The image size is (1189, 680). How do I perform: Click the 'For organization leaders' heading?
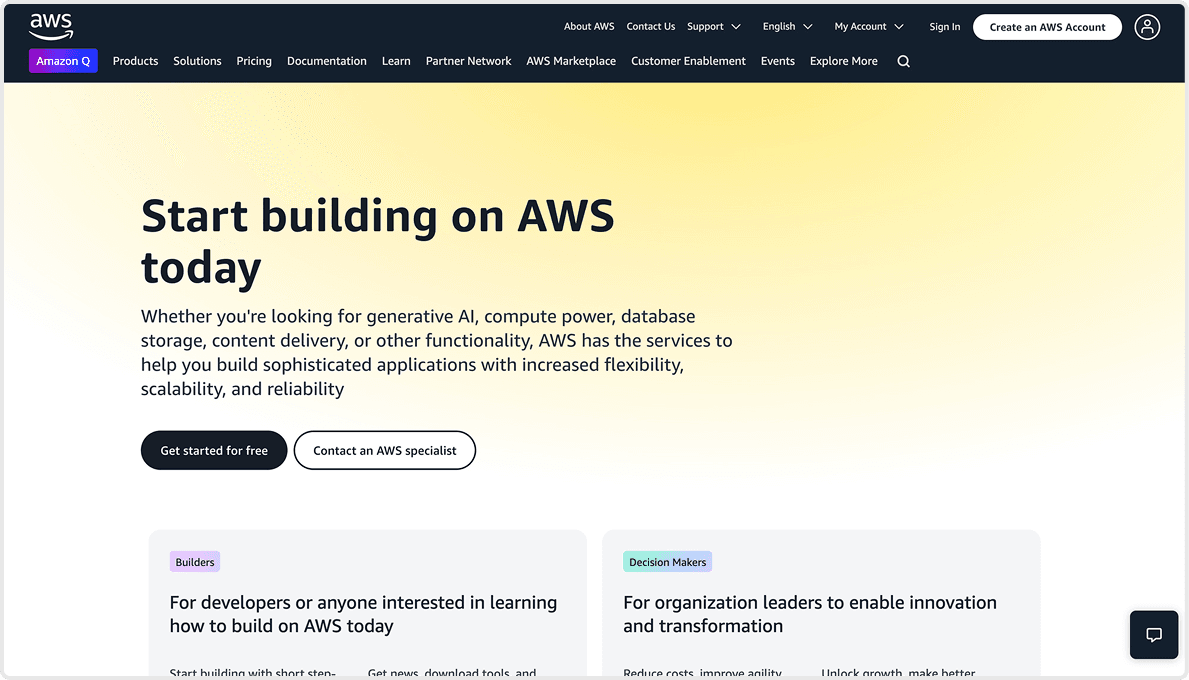(x=810, y=614)
